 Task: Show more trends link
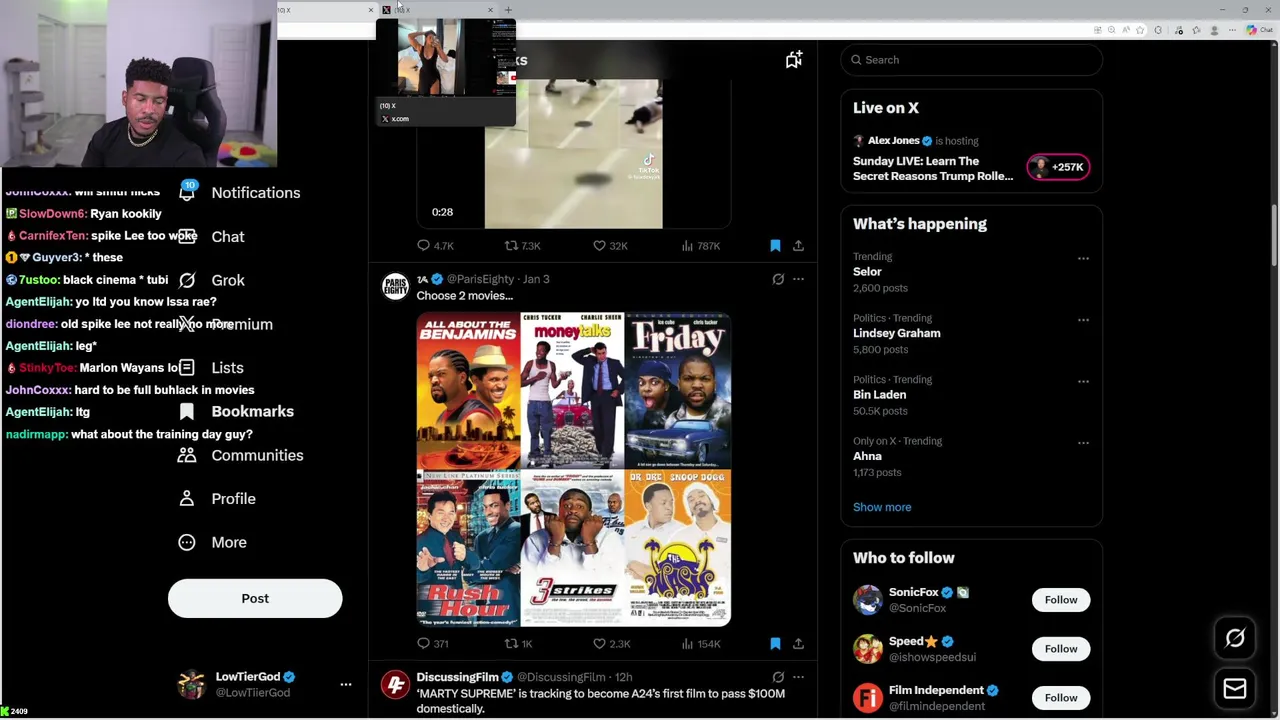pyautogui.click(x=882, y=507)
